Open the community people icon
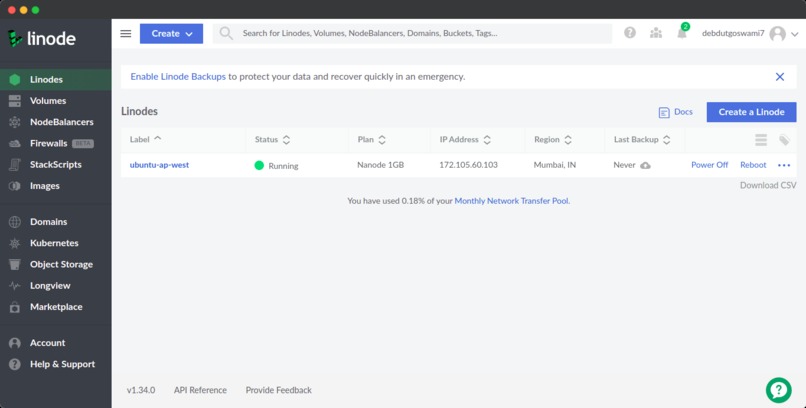The image size is (806, 408). (x=656, y=33)
